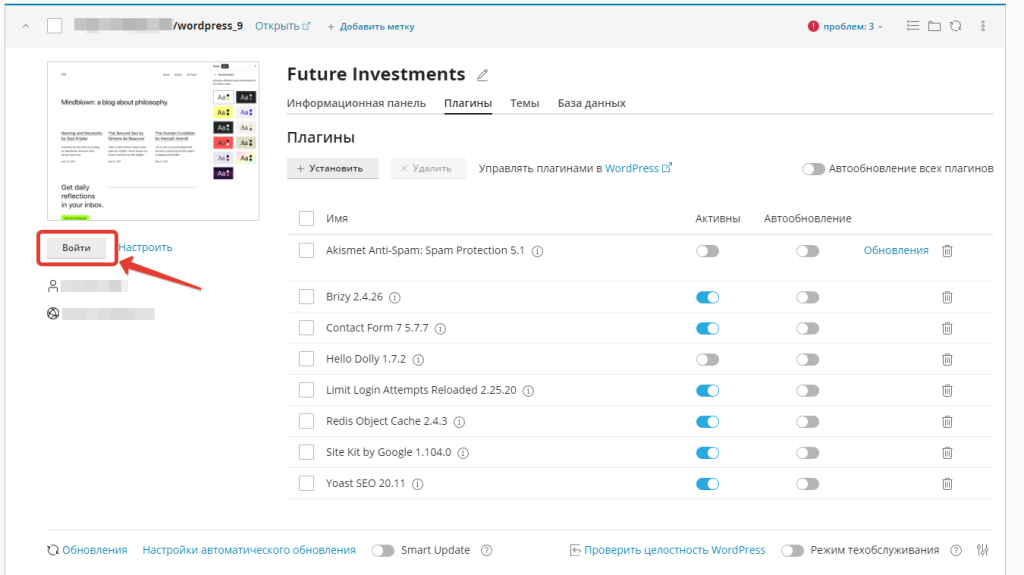The image size is (1024, 575).
Task: Select Redis Object Cache checkbox
Action: coord(306,421)
